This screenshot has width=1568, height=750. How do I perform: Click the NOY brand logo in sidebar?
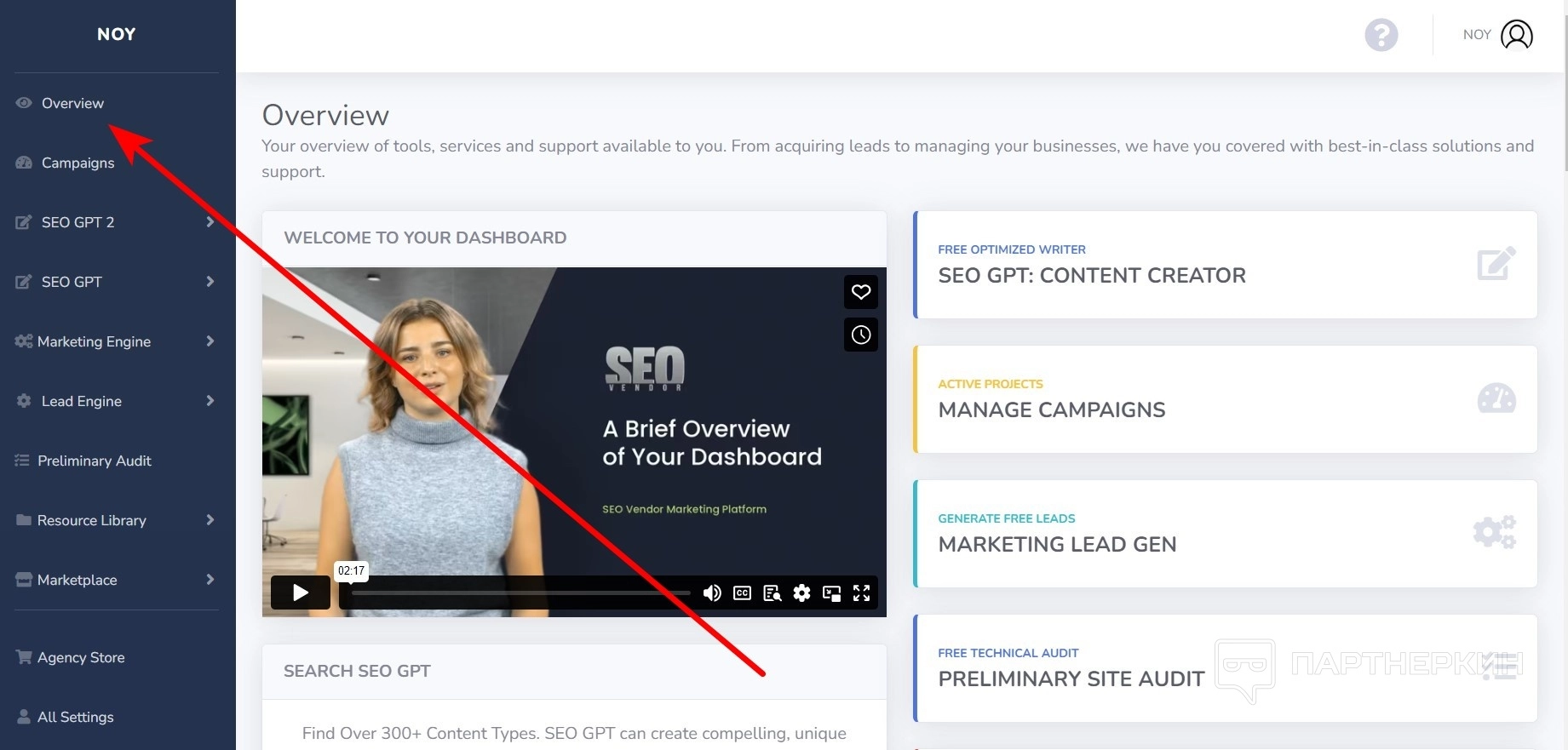(117, 34)
